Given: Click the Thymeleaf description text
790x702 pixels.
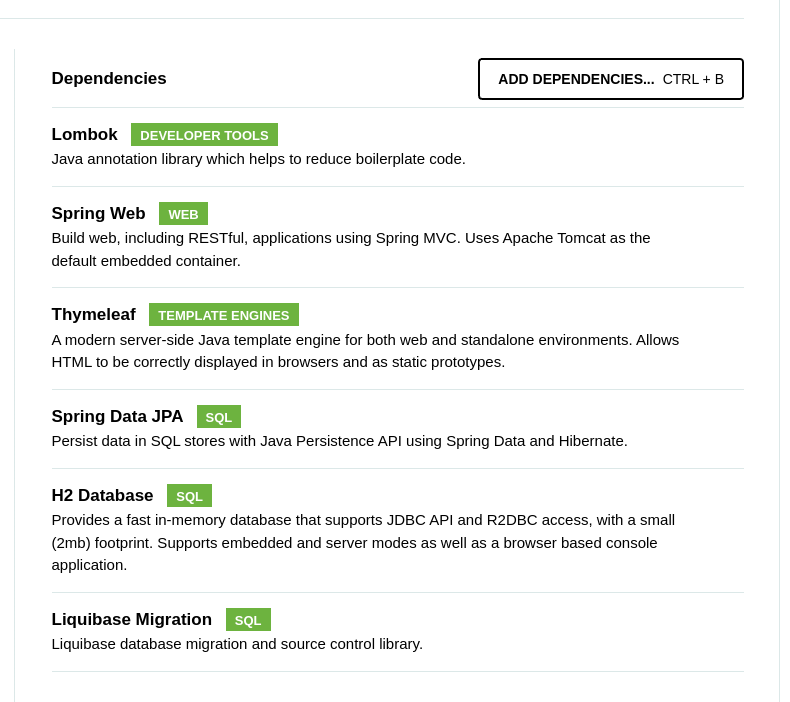Looking at the screenshot, I should (365, 350).
